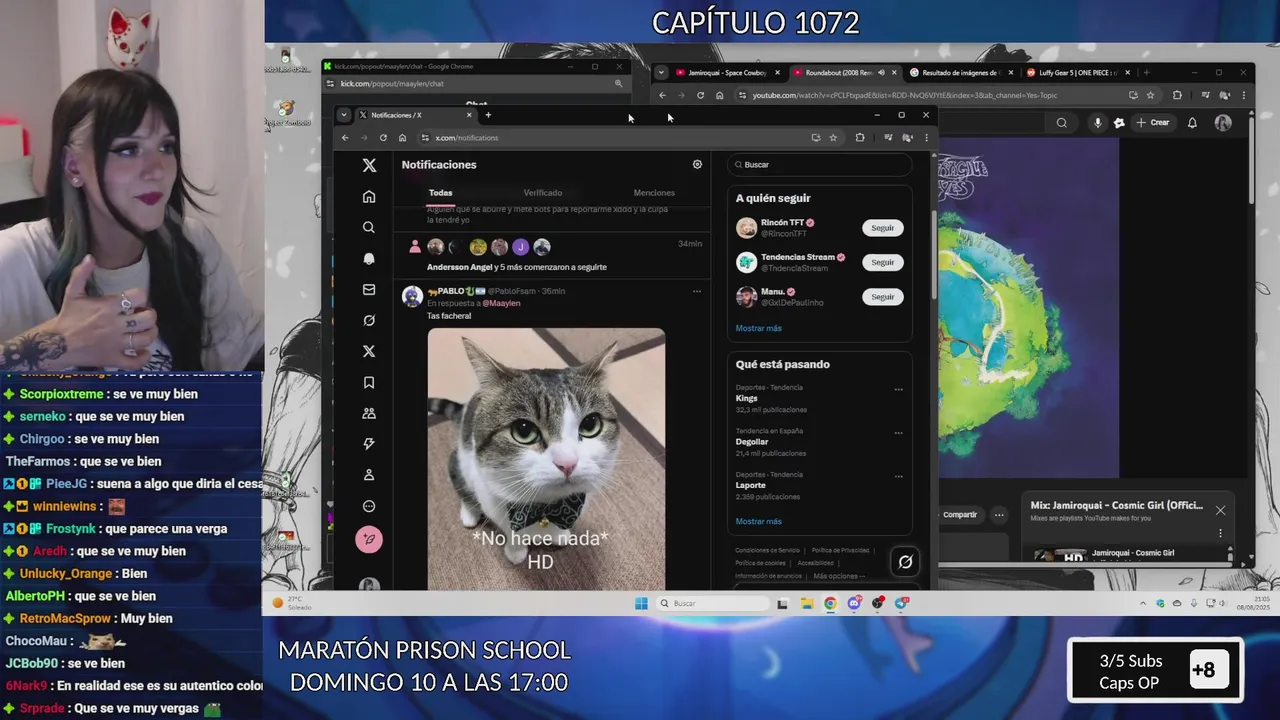Viewport: 1280px width, 720px height.
Task: Open File Explorer from taskbar
Action: coord(806,603)
